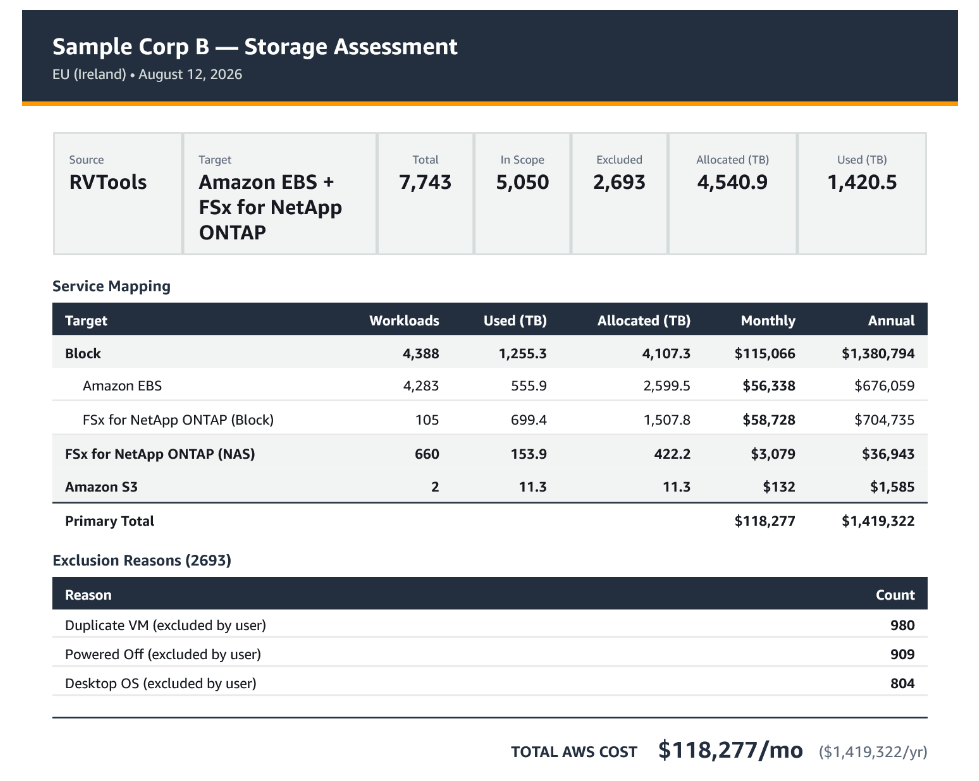Select the 'EU (Ireland) • August 12, 2026' subtitle
This screenshot has width=979, height=781.
click(x=147, y=74)
